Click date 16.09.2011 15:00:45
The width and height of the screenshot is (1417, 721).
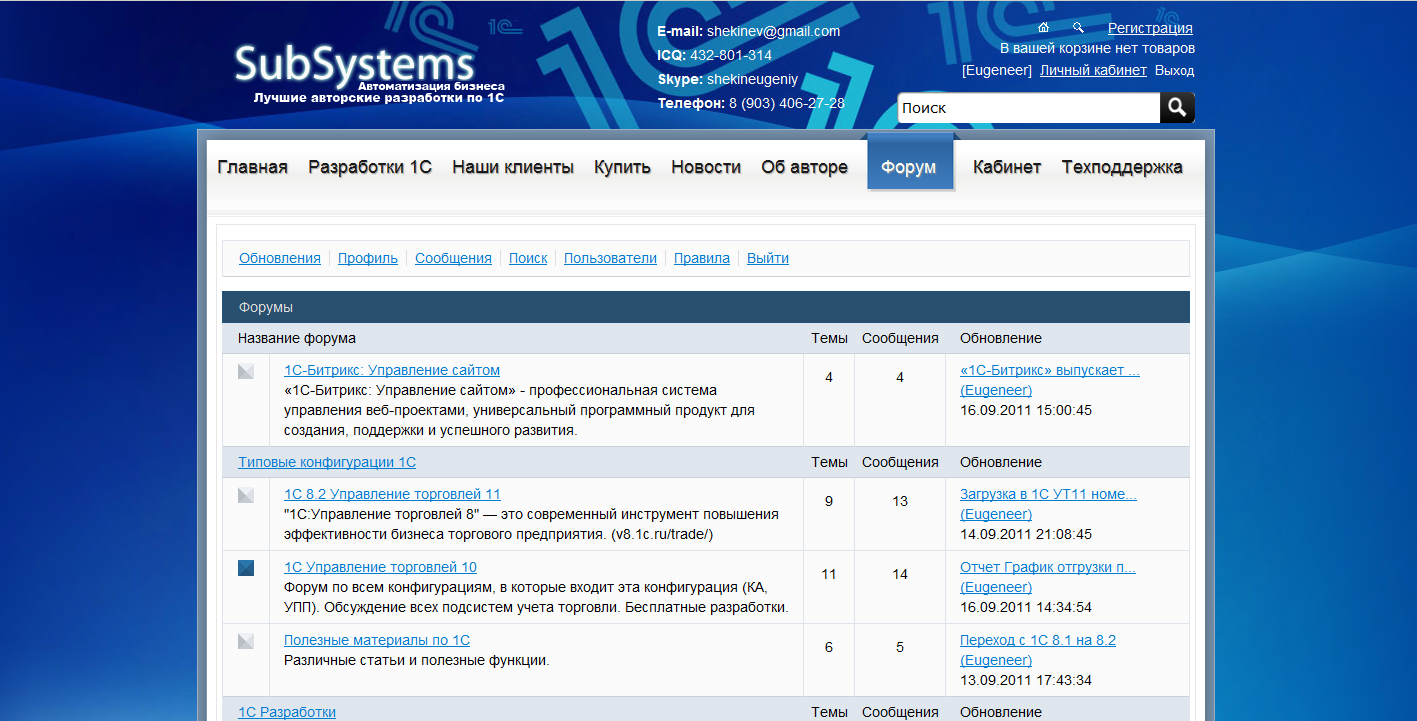1026,410
